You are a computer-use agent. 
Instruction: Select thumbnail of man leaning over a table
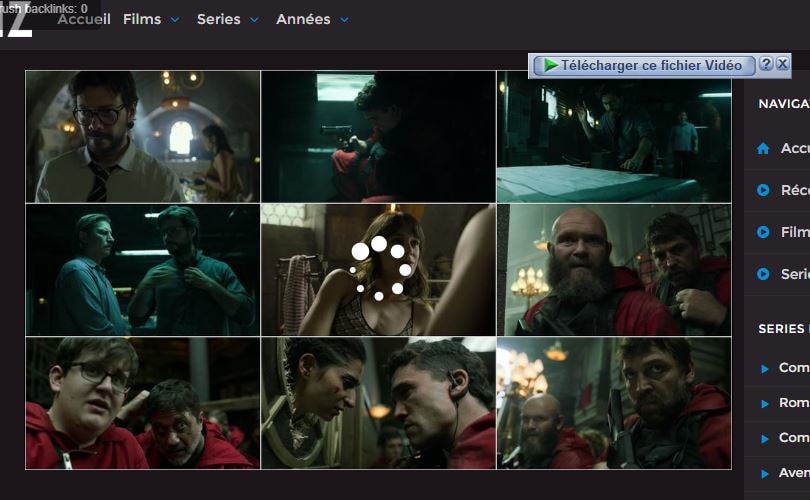[x=614, y=136]
